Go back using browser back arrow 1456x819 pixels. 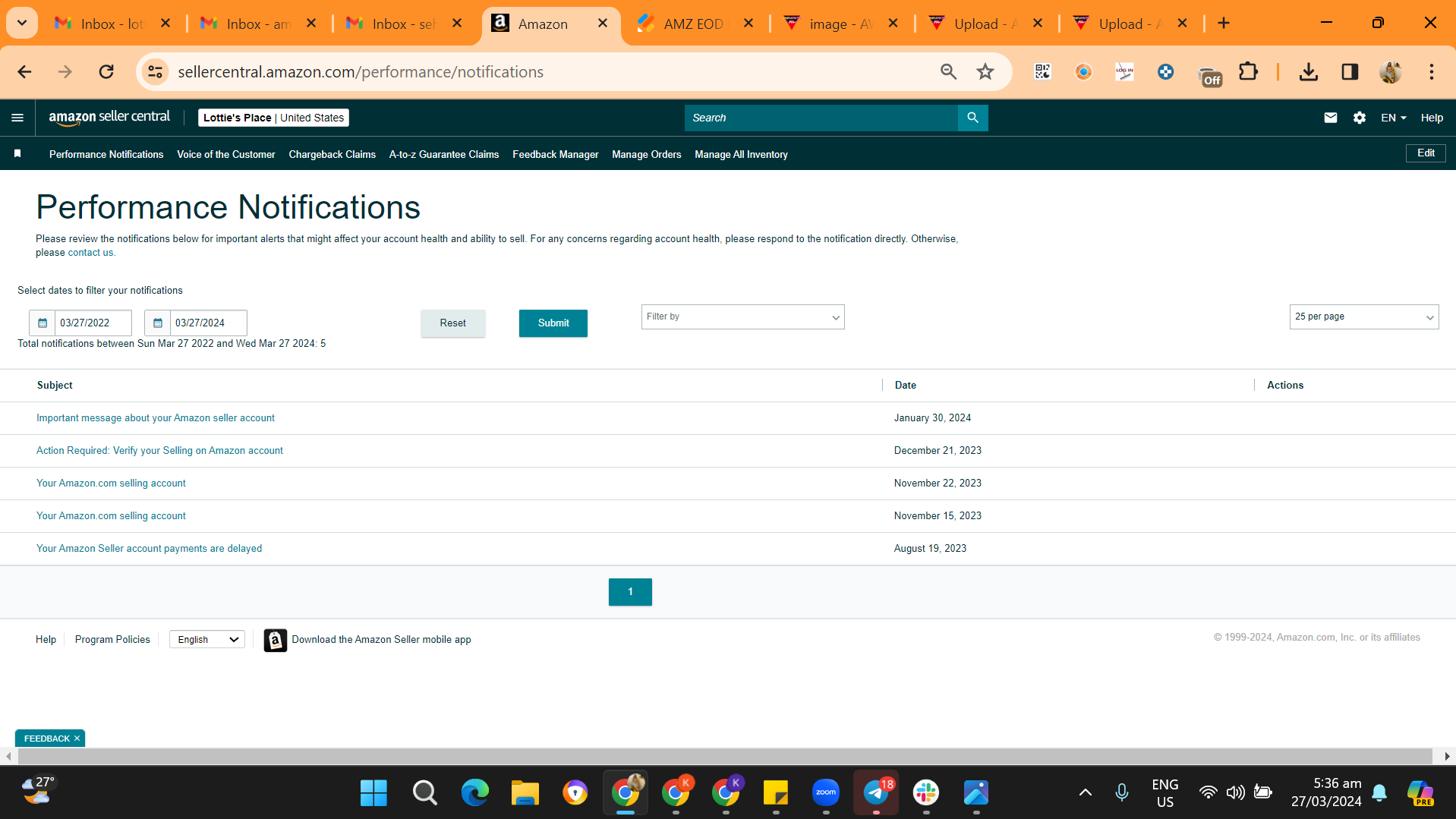pyautogui.click(x=24, y=72)
